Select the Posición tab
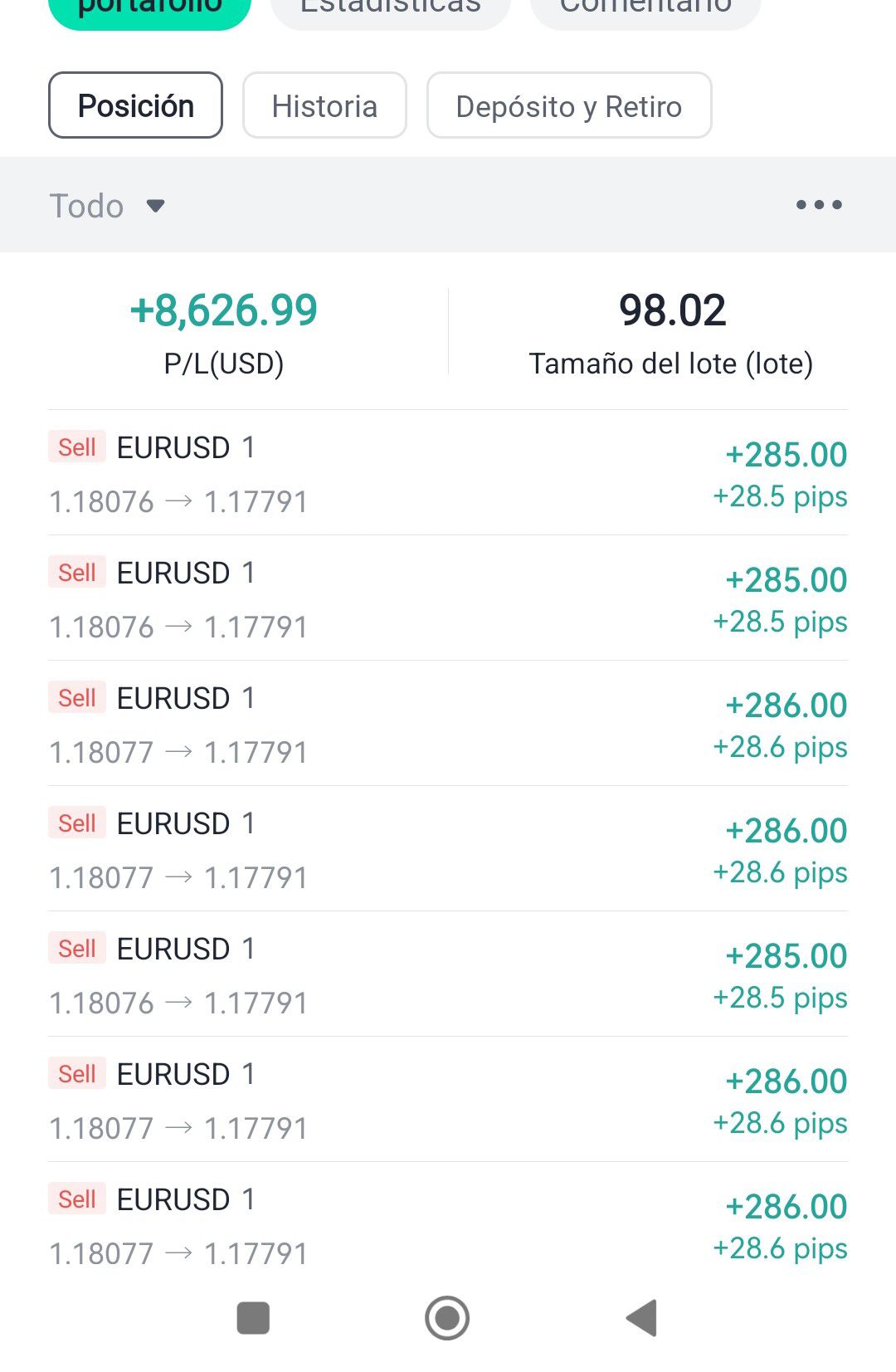 point(135,105)
